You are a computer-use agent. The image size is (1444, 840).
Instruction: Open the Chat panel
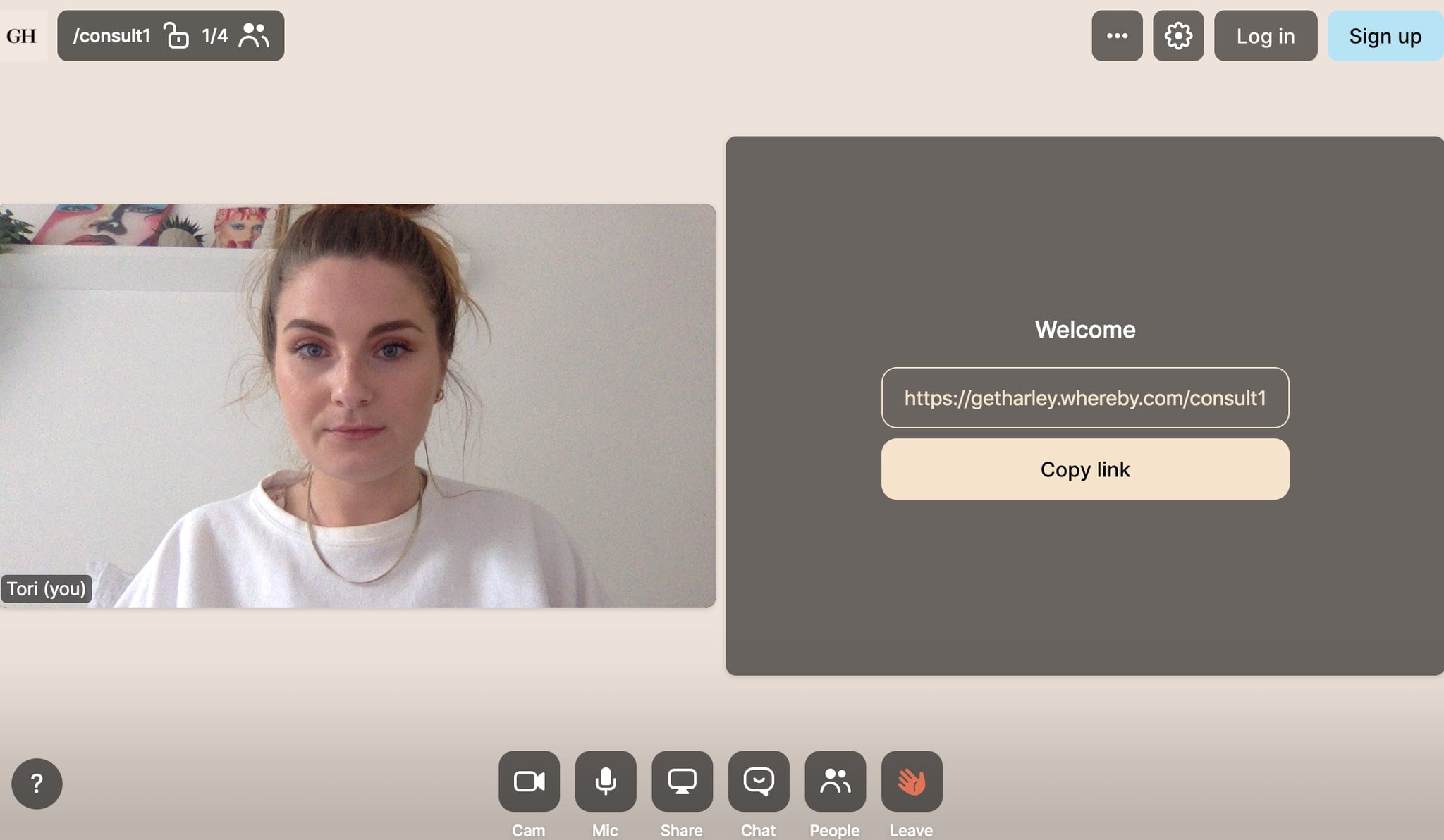(x=759, y=781)
